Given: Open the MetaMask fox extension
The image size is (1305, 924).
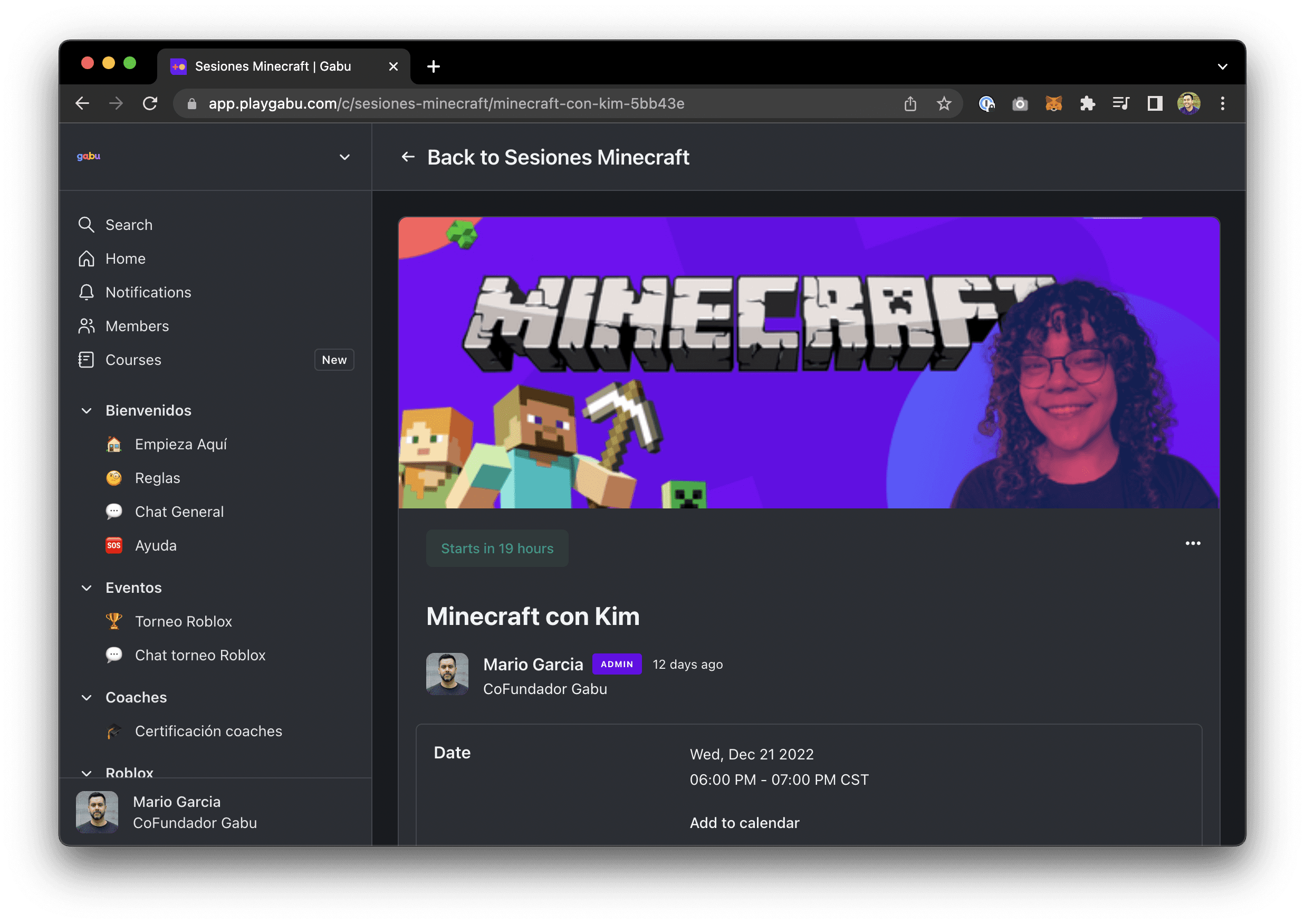Looking at the screenshot, I should (1053, 103).
